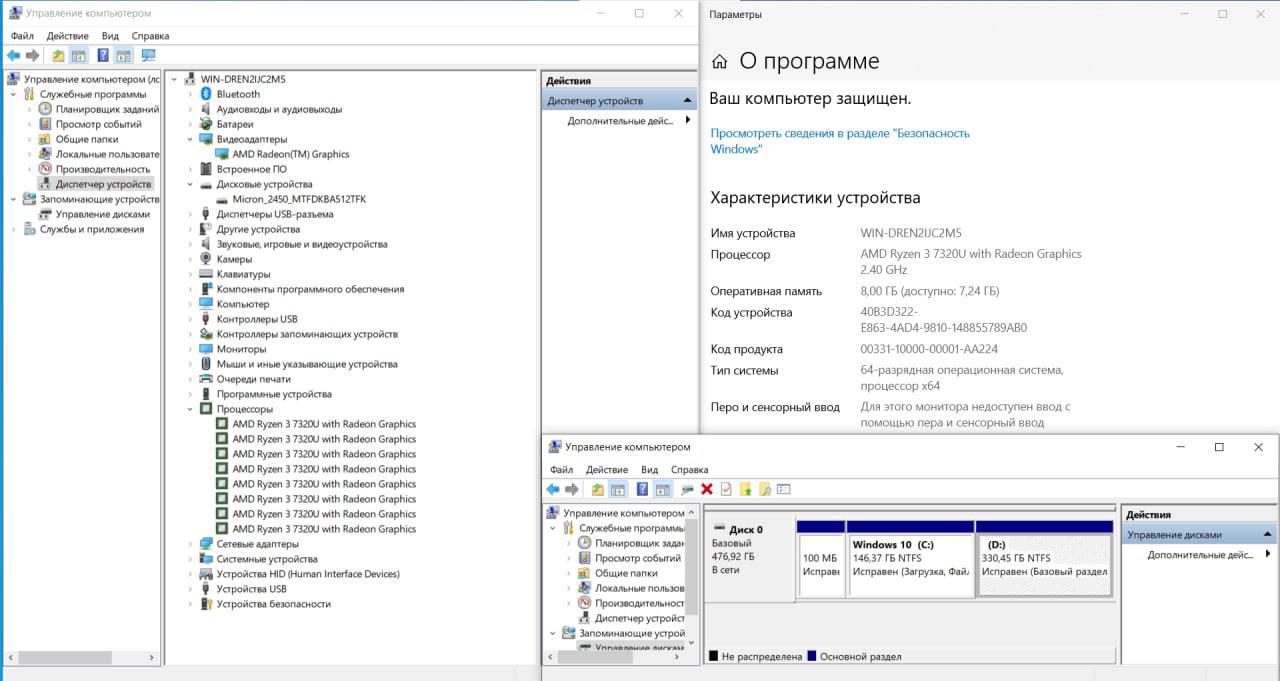Click Клавиатуры keyboard icon in device list
Image resolution: width=1280 pixels, height=681 pixels.
coord(206,274)
